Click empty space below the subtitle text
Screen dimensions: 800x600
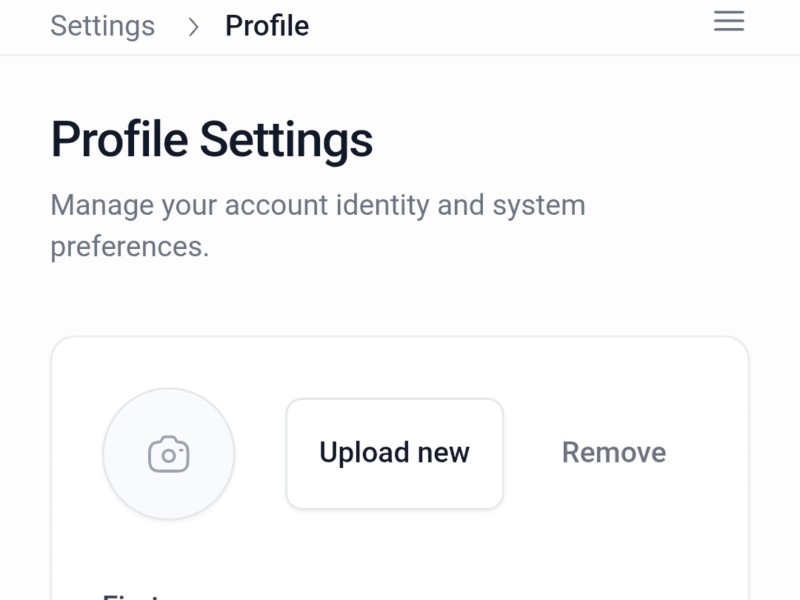(x=400, y=295)
